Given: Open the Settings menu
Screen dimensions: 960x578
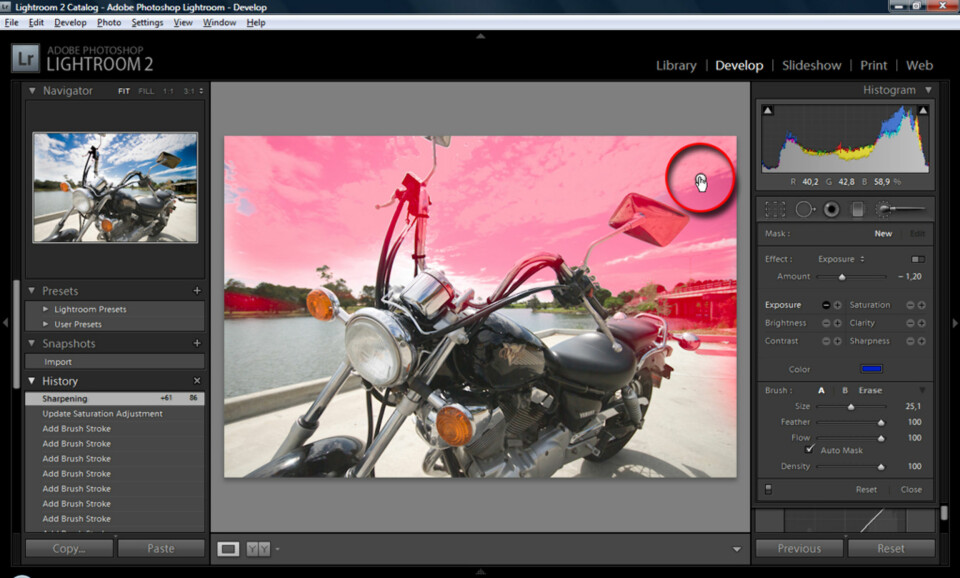Looking at the screenshot, I should point(147,23).
